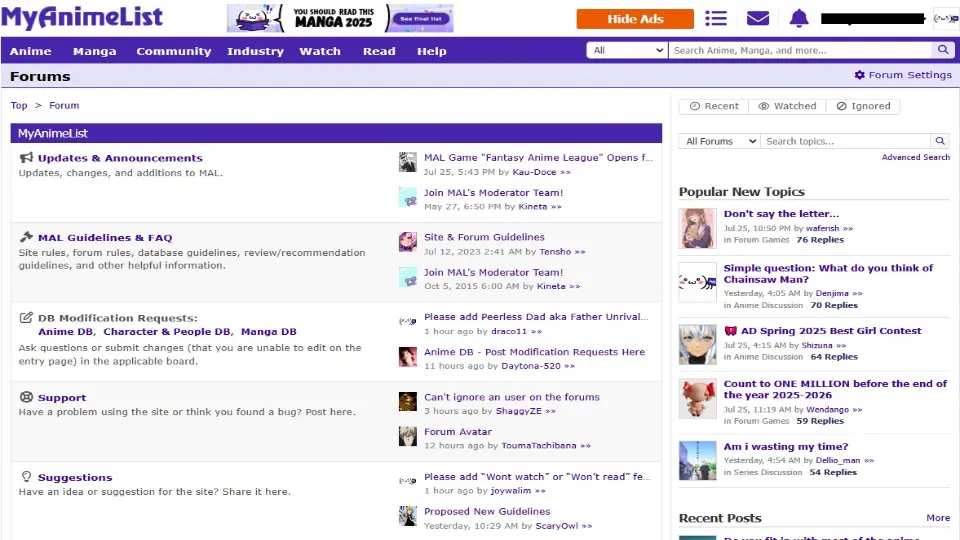Click avatar beside Can't ignore an user topic
This screenshot has height=540, width=960.
[408, 402]
